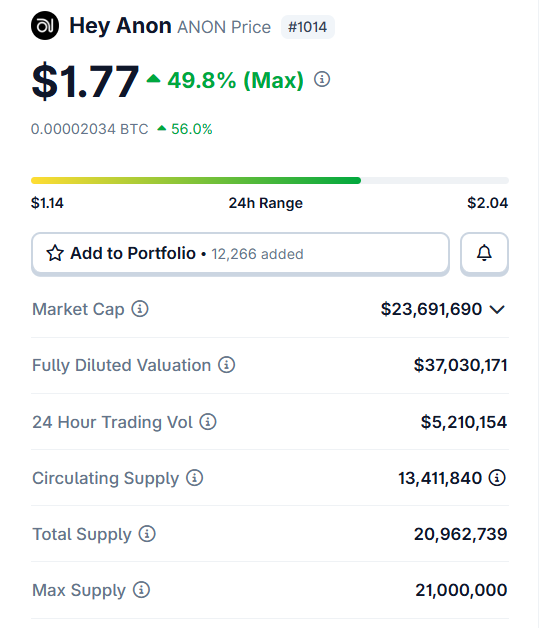Screen dimensions: 539x628
Task: Click the Max Supply label
Action: coord(79,591)
